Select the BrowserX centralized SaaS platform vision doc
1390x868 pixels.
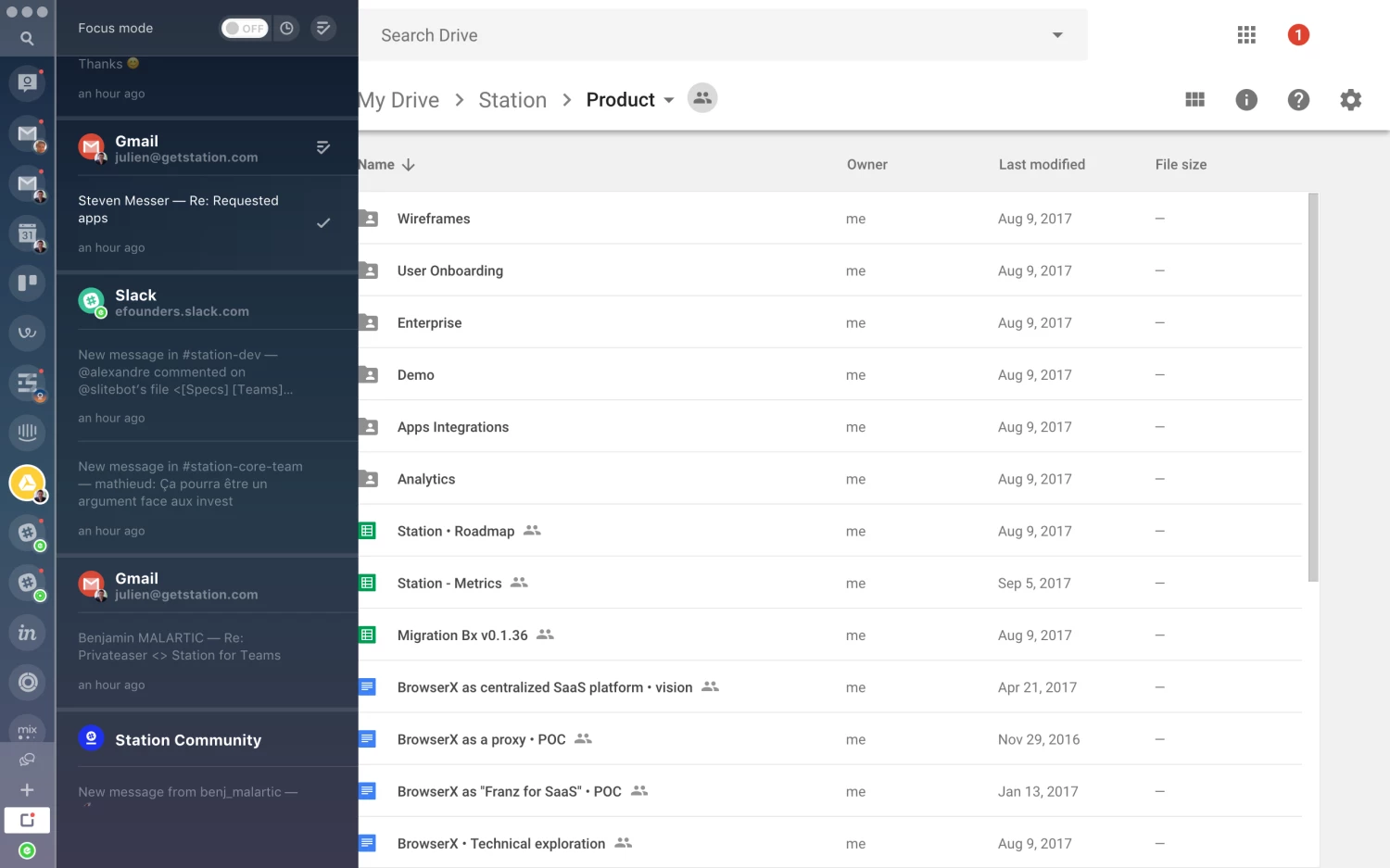830,687
